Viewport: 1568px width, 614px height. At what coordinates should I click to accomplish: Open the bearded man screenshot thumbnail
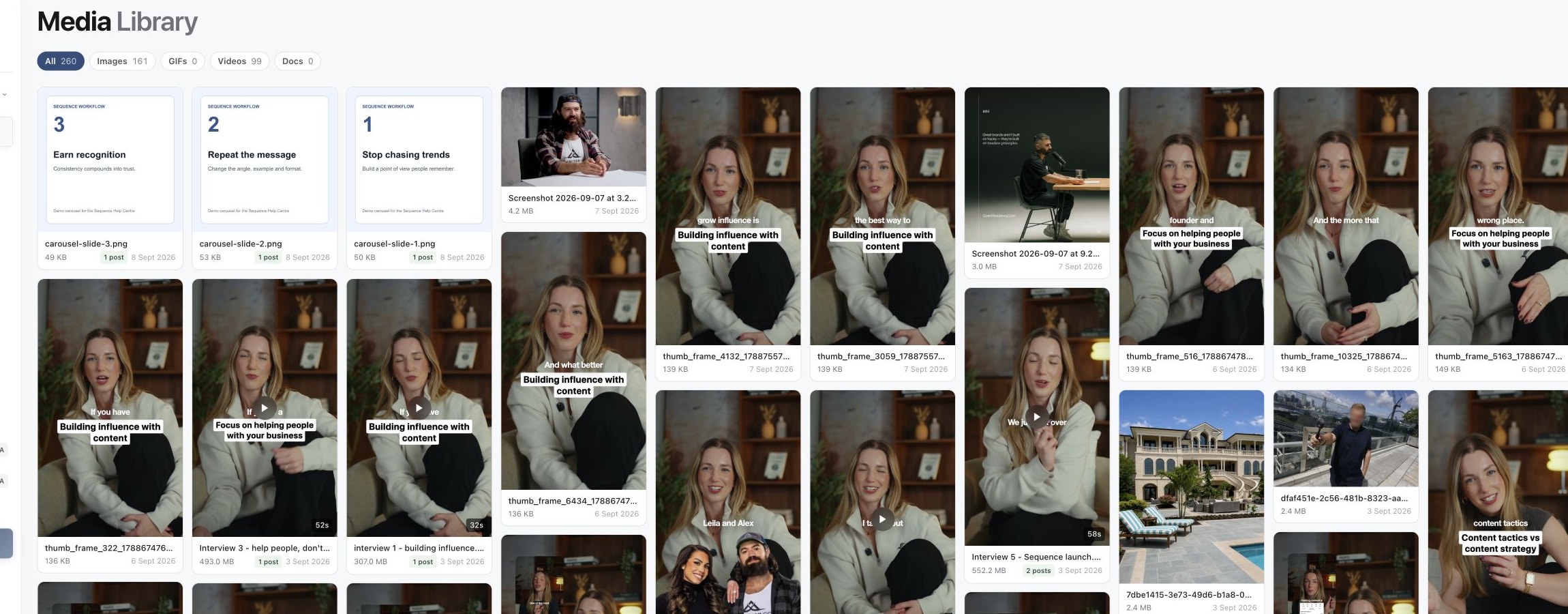(x=573, y=136)
